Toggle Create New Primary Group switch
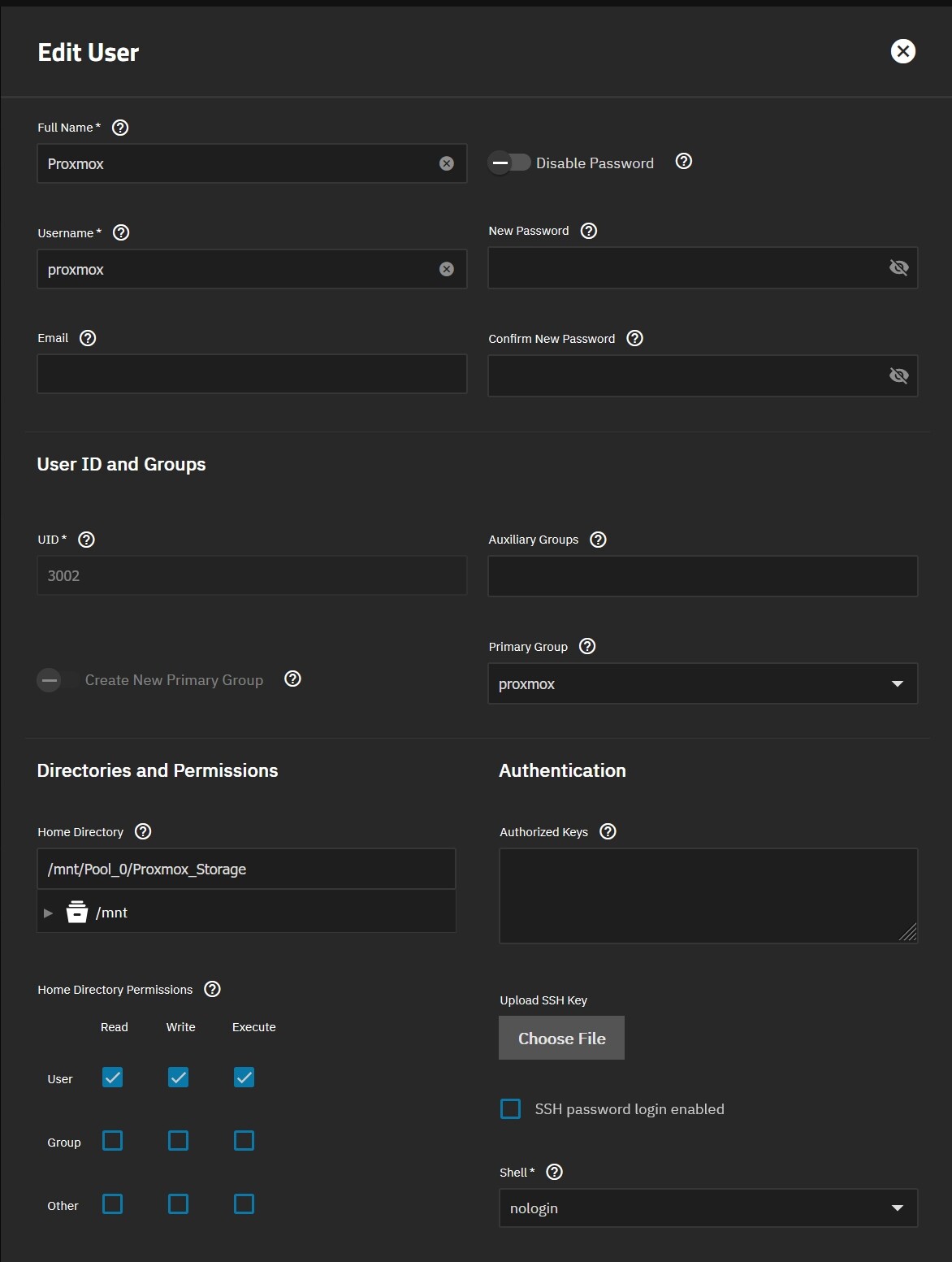This screenshot has width=952, height=1262. tap(58, 680)
